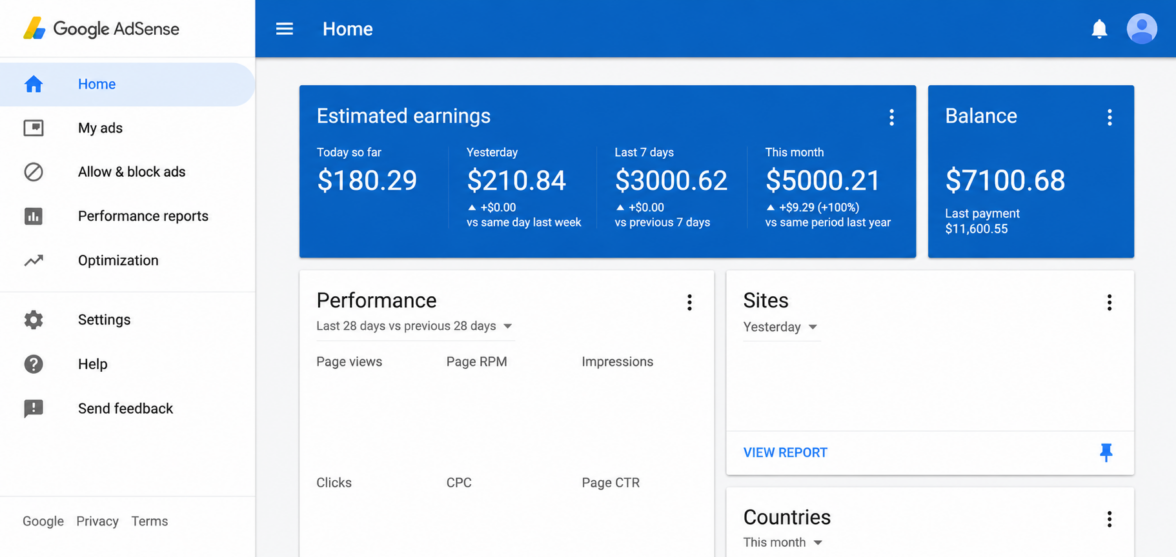
Task: Pin the Sites card
Action: click(1106, 452)
